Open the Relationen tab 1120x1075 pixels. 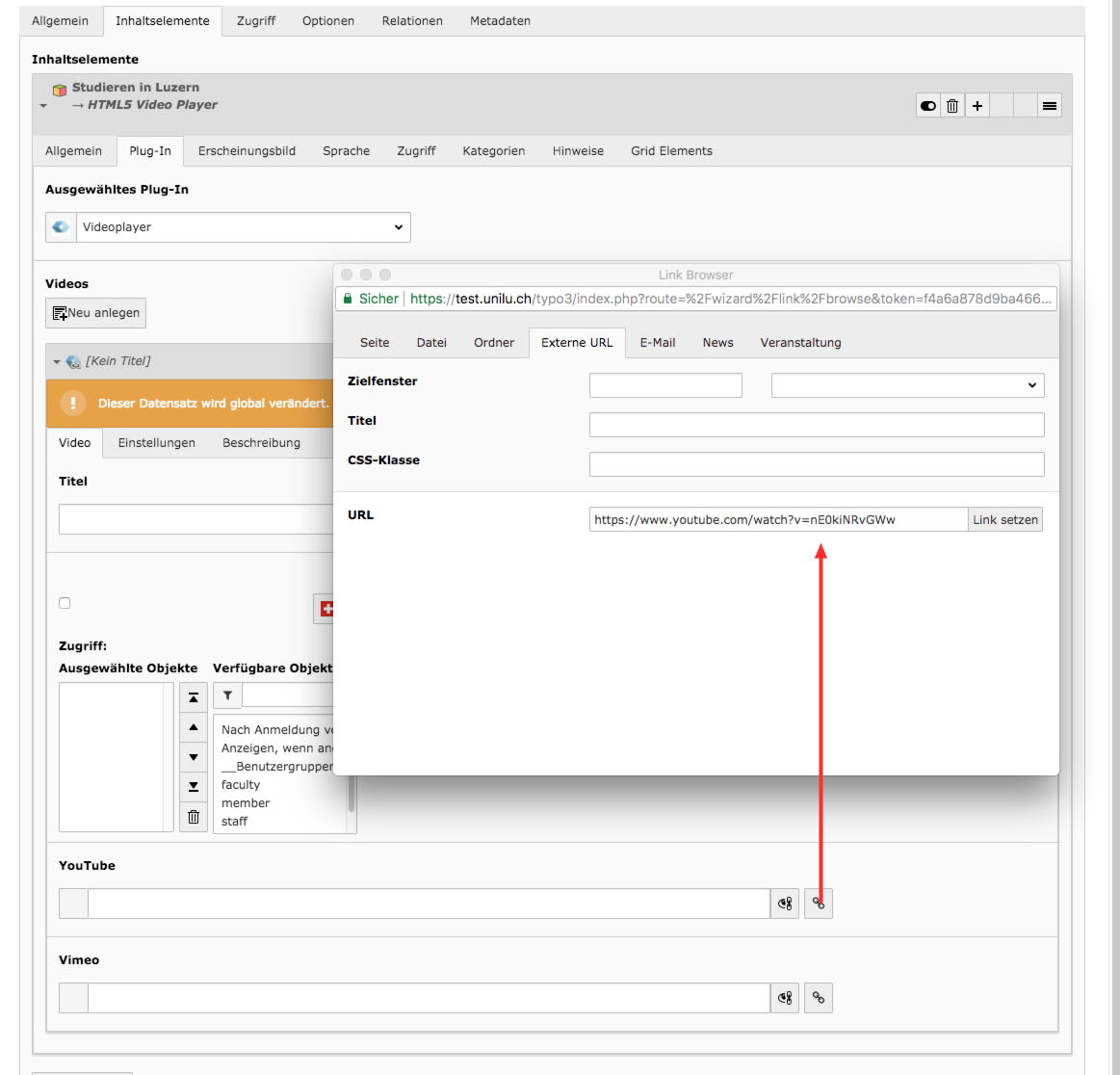click(412, 21)
